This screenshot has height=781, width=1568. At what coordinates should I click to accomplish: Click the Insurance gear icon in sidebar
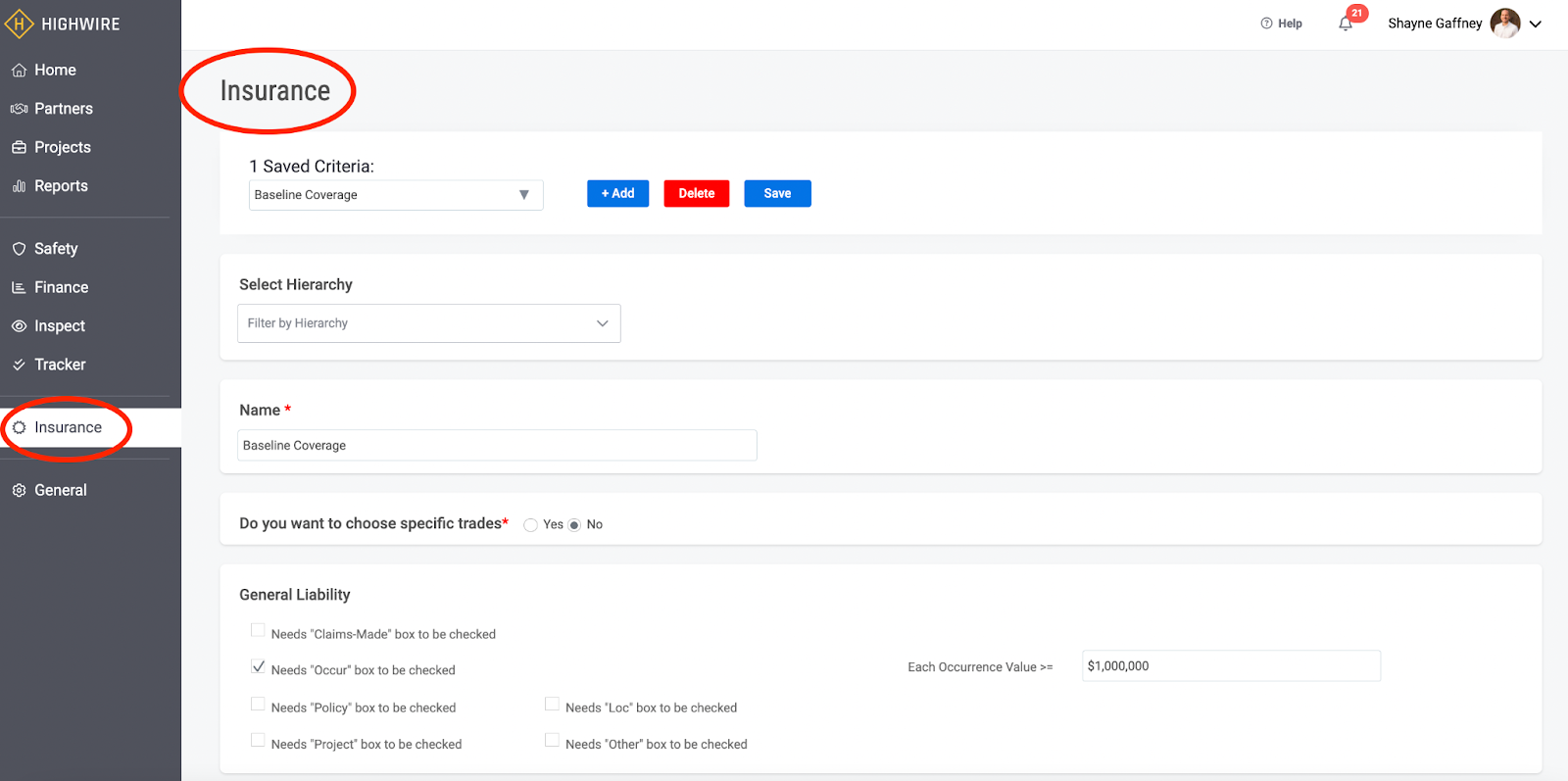pyautogui.click(x=19, y=427)
